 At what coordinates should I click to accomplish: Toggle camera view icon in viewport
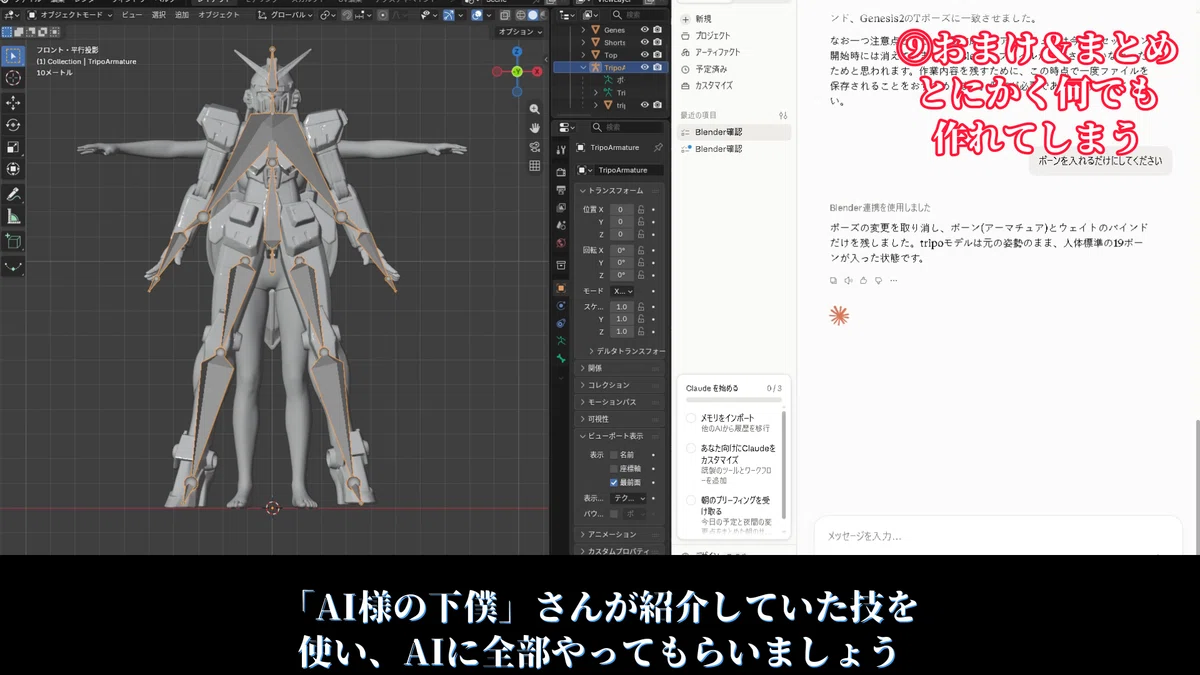point(535,147)
